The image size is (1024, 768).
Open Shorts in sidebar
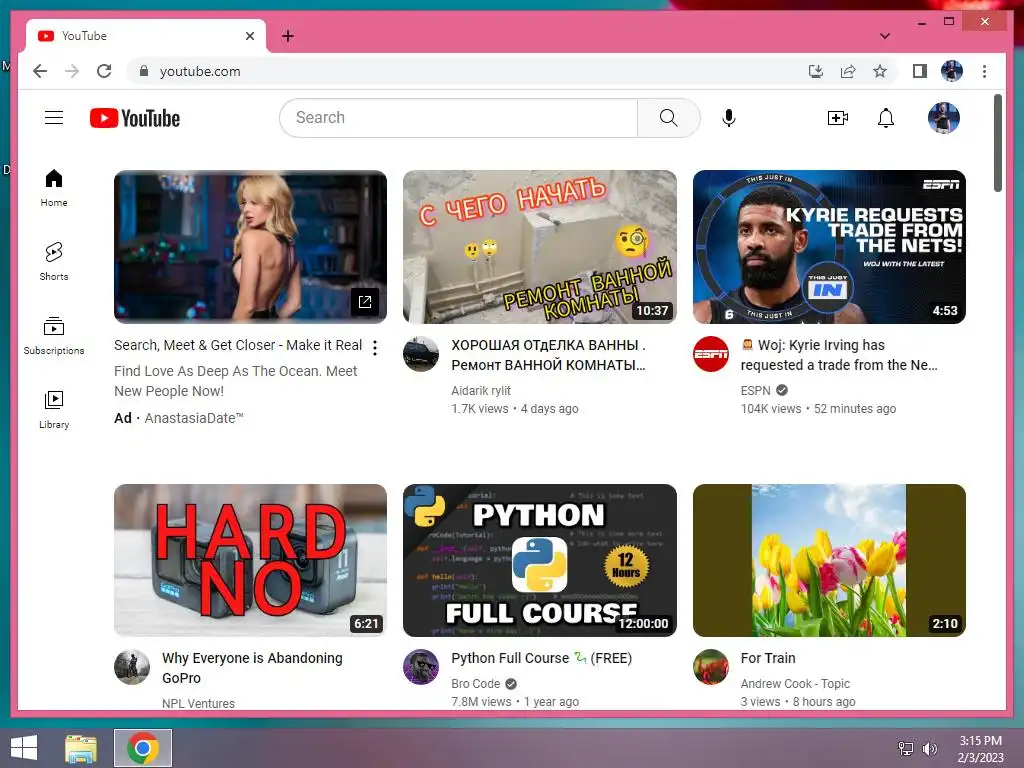click(54, 261)
